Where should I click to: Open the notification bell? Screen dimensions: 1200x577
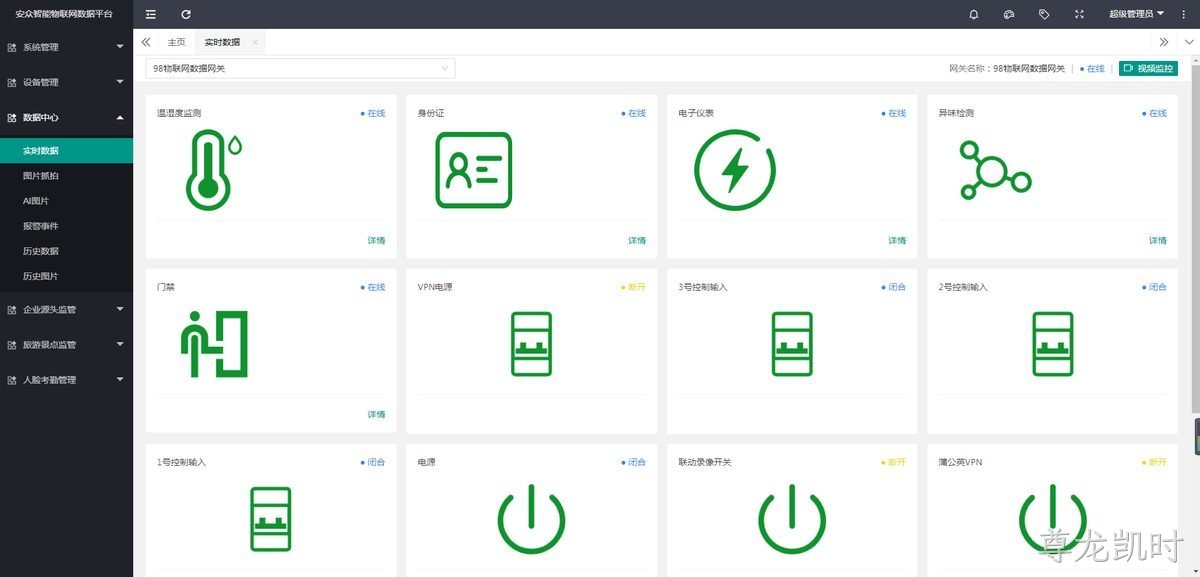coord(974,14)
